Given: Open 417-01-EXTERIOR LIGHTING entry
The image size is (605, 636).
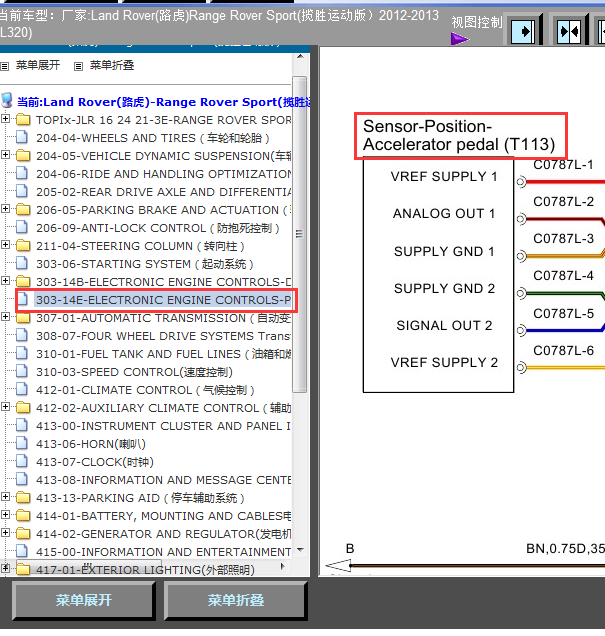Looking at the screenshot, I should (x=145, y=570).
